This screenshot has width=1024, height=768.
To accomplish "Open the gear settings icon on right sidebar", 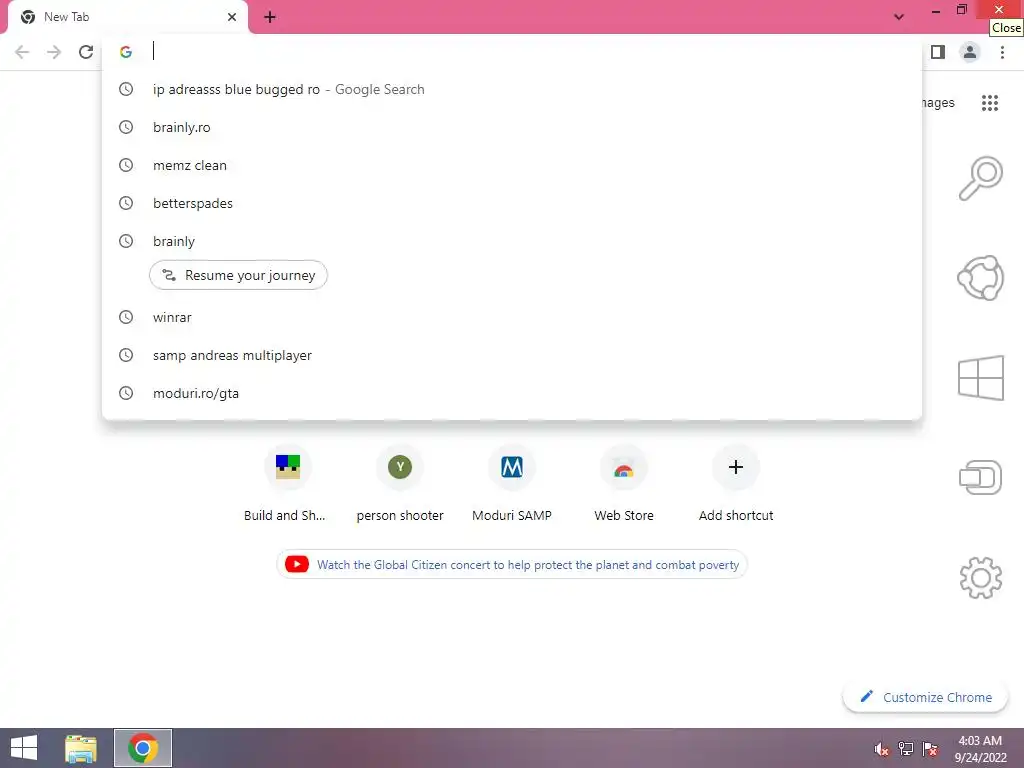I will click(x=980, y=577).
